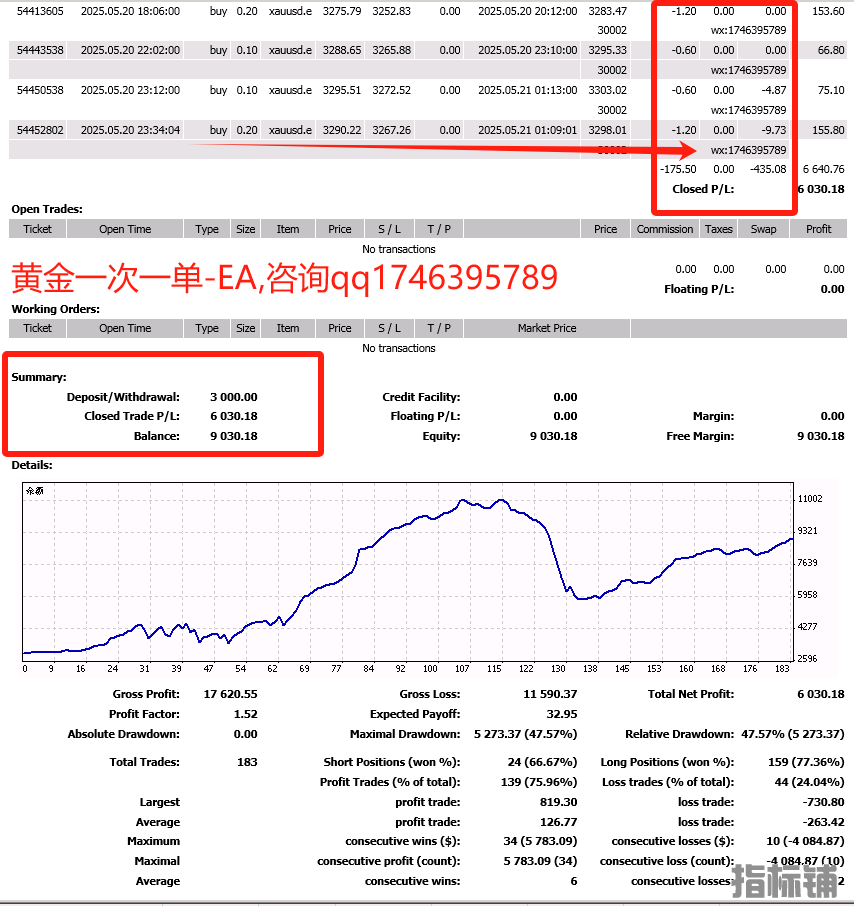The image size is (854, 906).
Task: Select open price 3290.22
Action: pos(342,130)
